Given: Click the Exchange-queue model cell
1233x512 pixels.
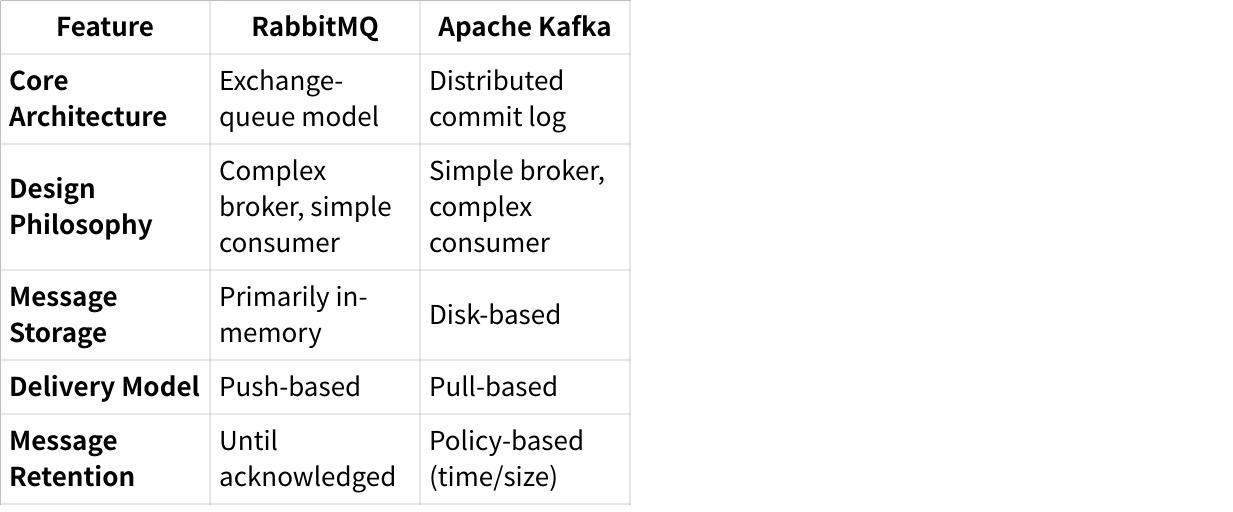Looking at the screenshot, I should click(299, 99).
